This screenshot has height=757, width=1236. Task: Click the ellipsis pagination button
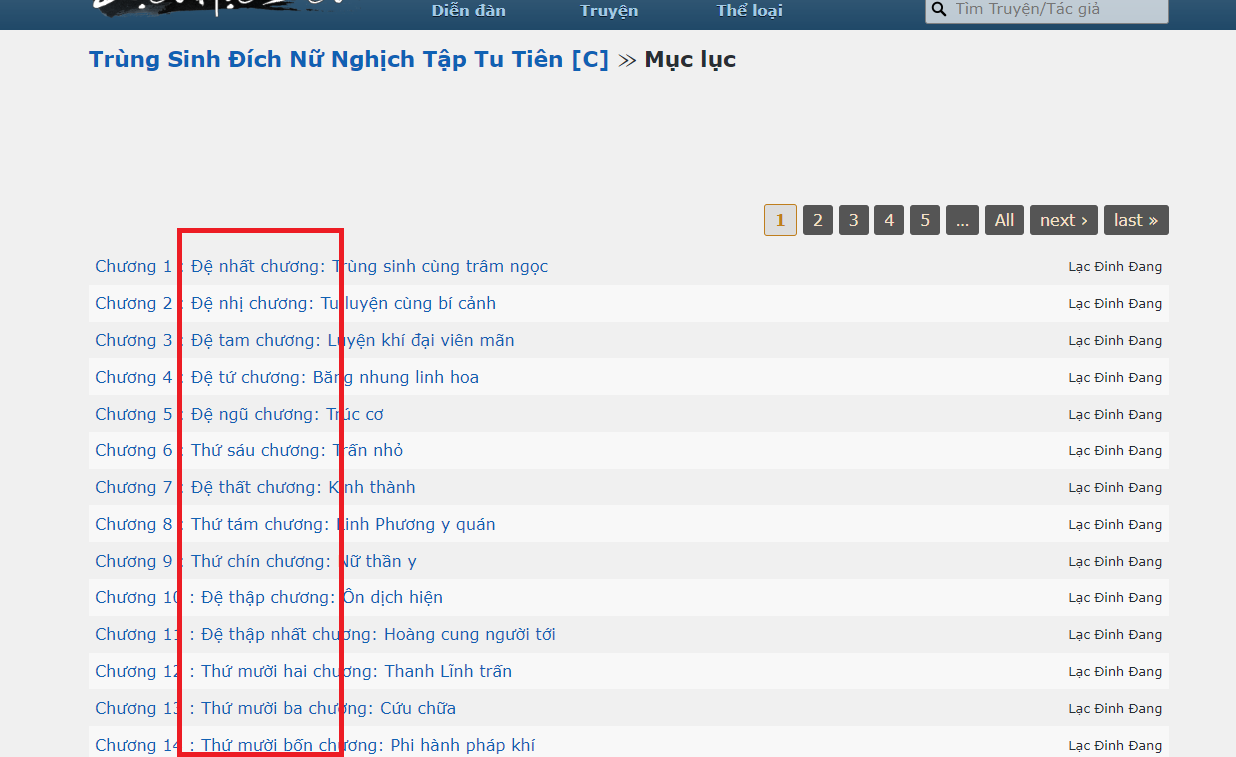coord(961,220)
